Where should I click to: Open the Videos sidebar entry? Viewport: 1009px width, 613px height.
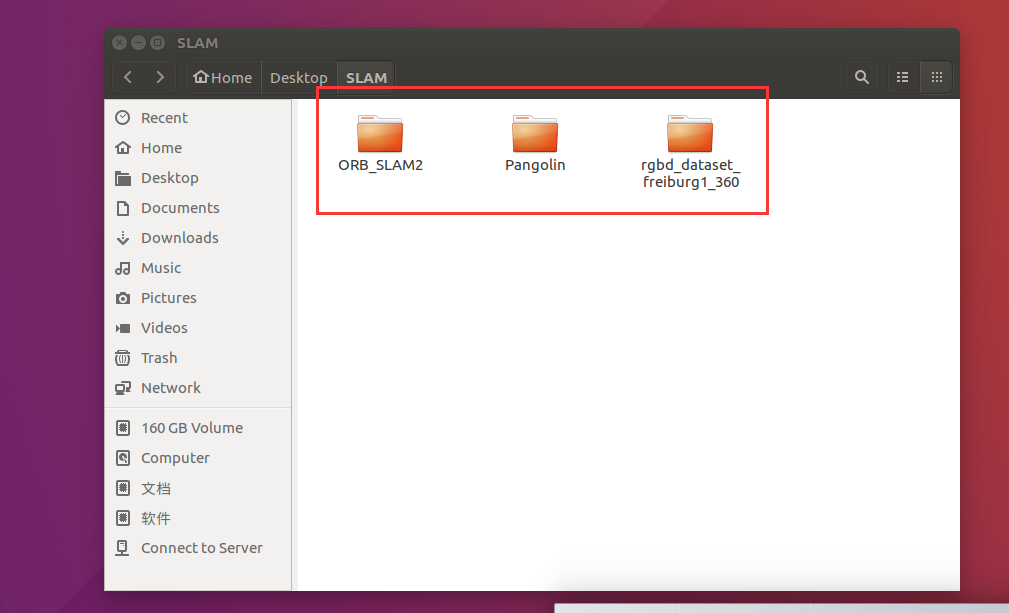tap(164, 328)
